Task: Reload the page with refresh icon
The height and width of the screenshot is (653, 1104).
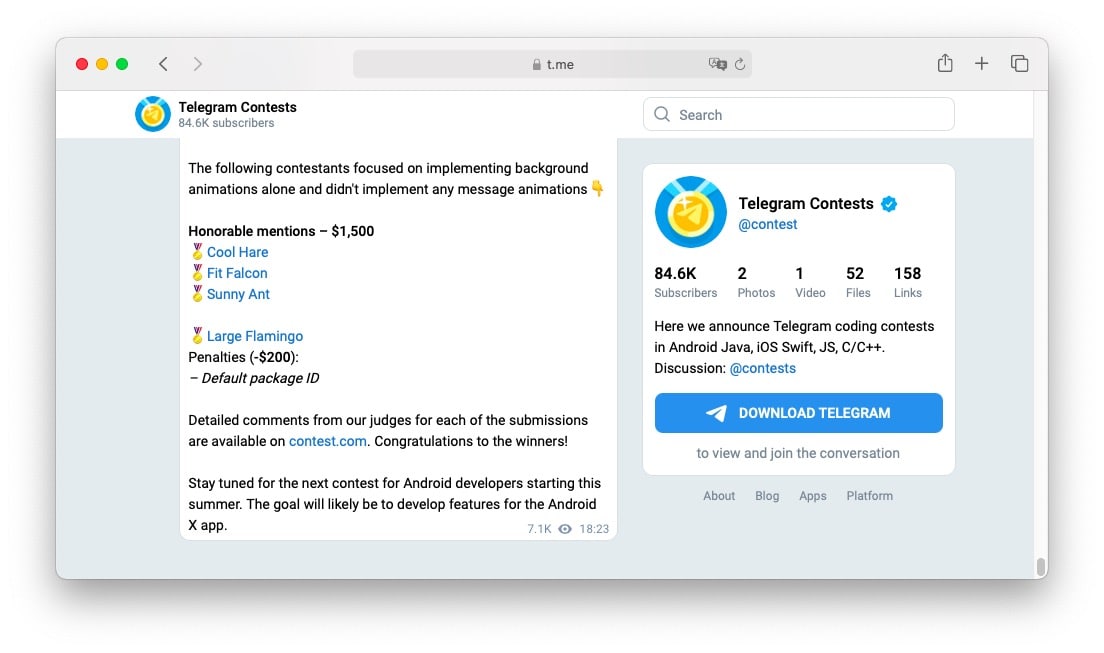Action: [740, 64]
